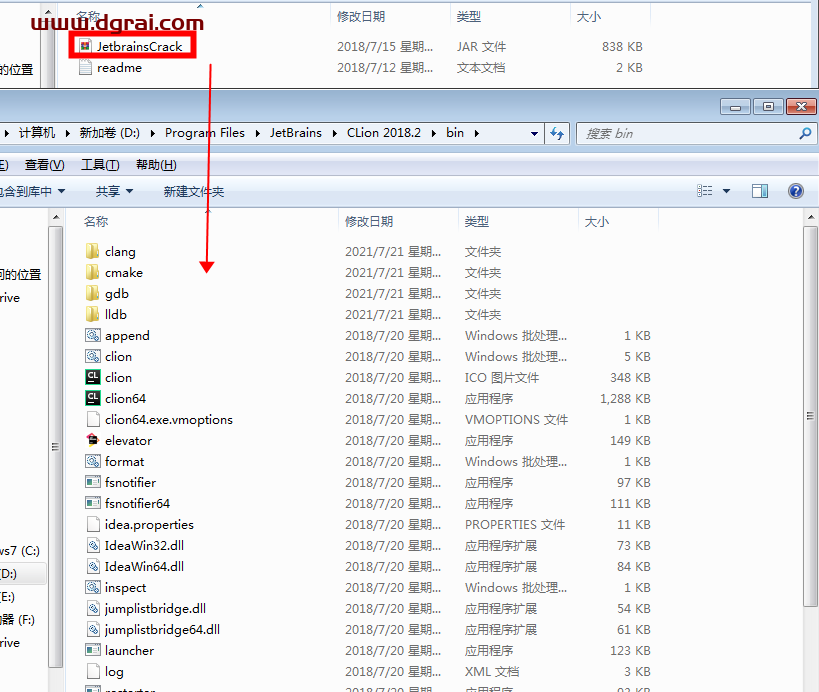Click the search magnifier icon
Screen dimensions: 819x692
[x=805, y=134]
